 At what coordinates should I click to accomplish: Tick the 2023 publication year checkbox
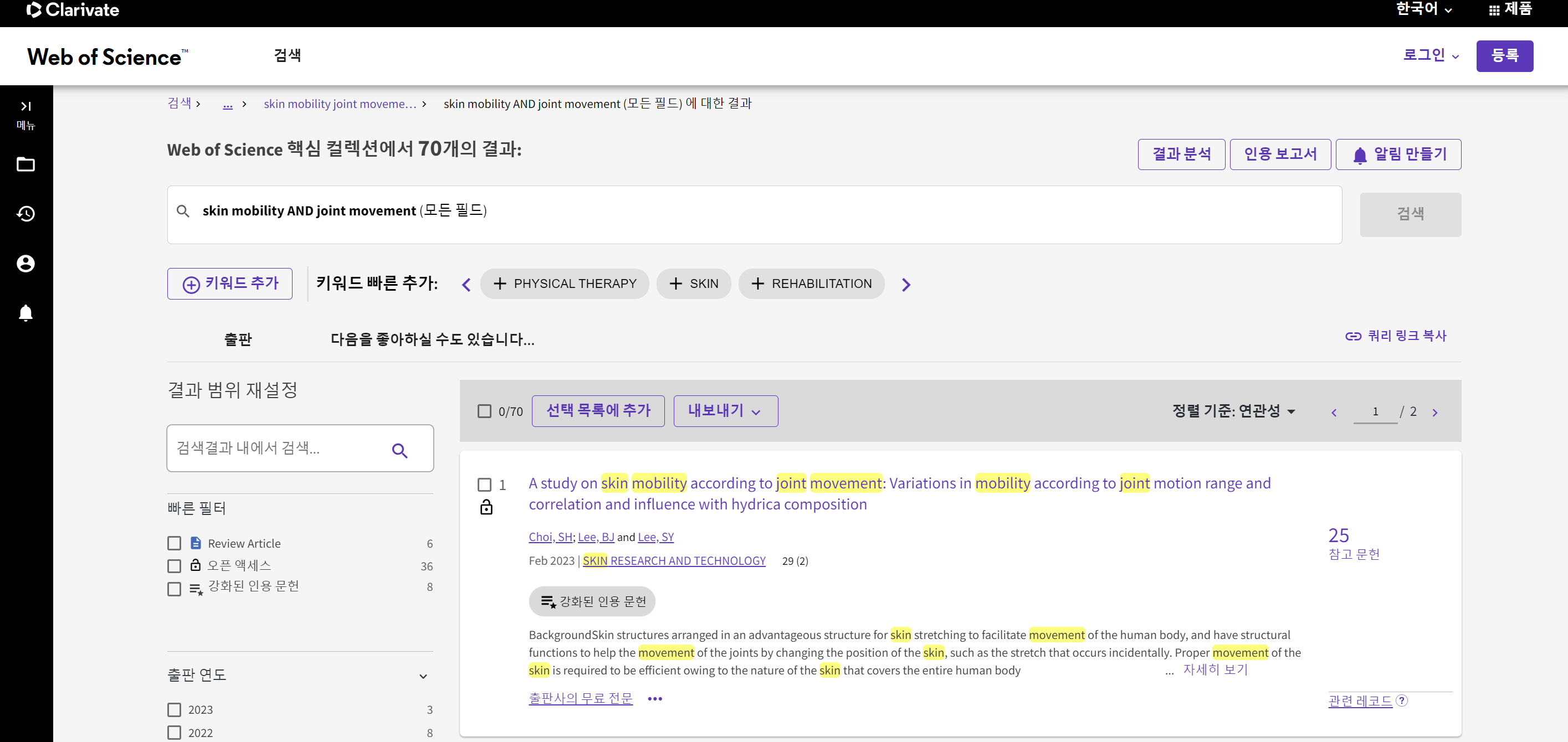click(x=174, y=710)
